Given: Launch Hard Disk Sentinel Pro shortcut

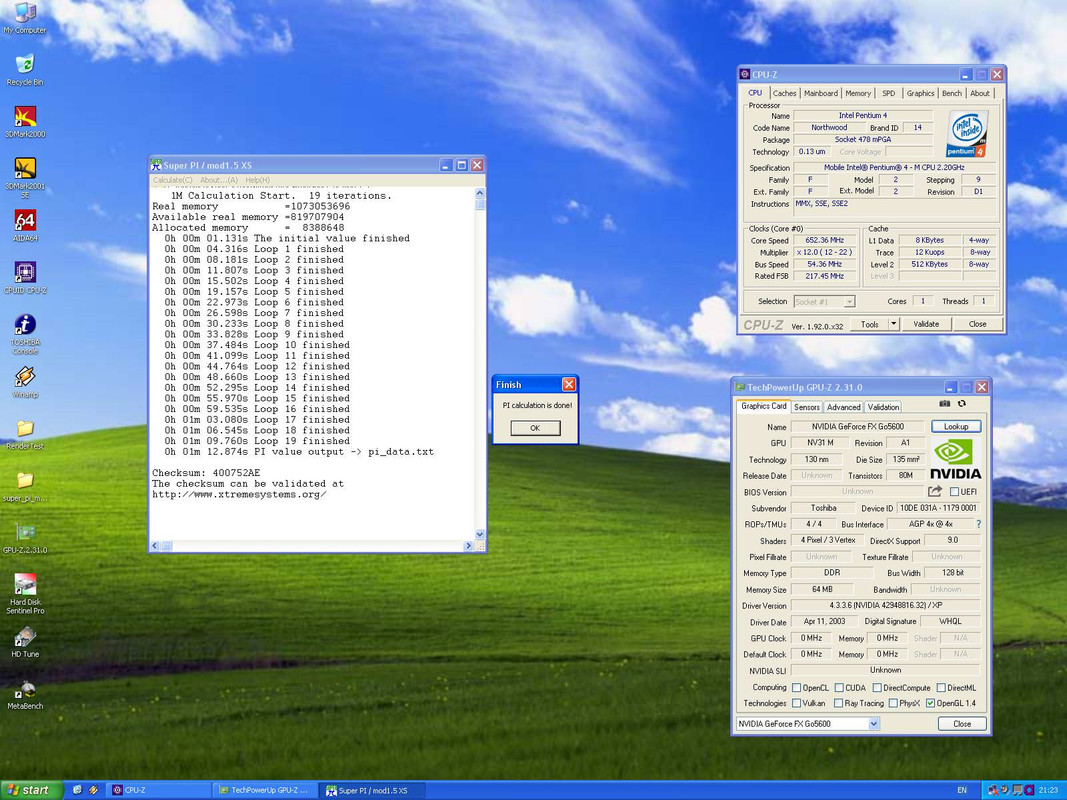Looking at the screenshot, I should tap(25, 594).
